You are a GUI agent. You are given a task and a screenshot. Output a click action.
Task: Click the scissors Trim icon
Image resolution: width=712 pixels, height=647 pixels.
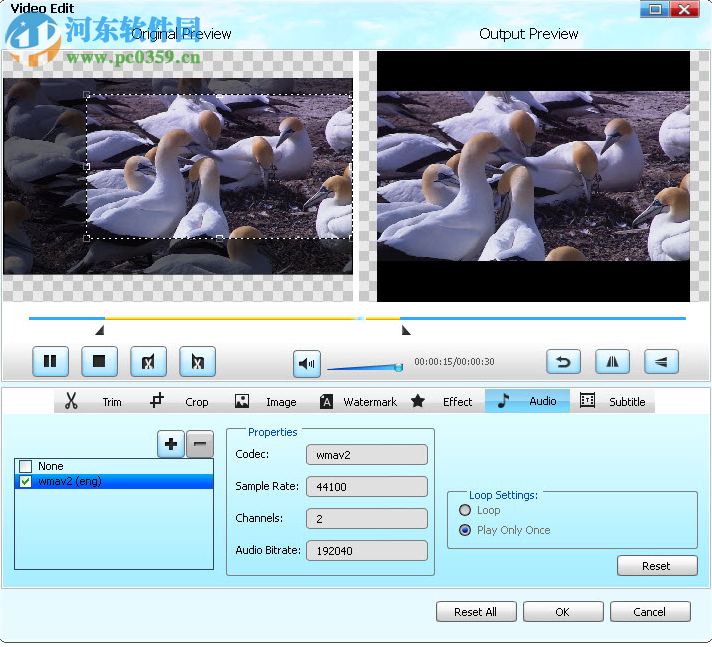coord(71,401)
